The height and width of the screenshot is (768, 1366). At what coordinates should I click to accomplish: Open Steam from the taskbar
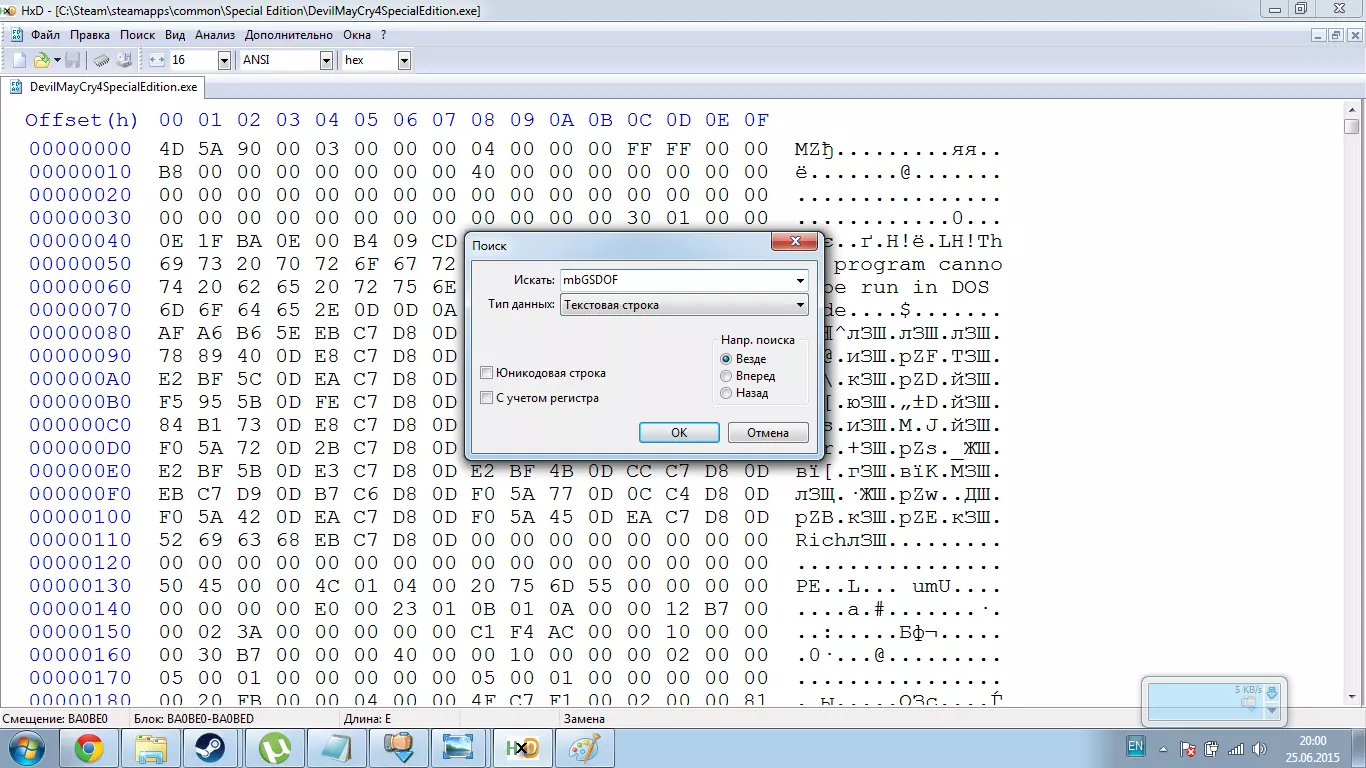click(x=212, y=748)
